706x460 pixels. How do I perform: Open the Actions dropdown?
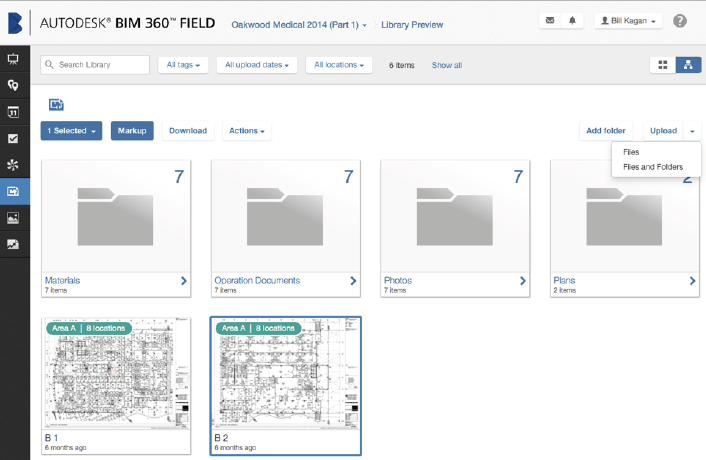(247, 131)
